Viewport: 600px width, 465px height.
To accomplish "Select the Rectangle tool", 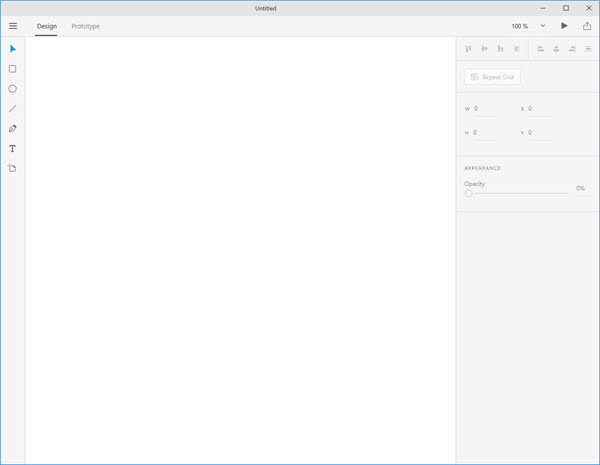I will tap(13, 69).
